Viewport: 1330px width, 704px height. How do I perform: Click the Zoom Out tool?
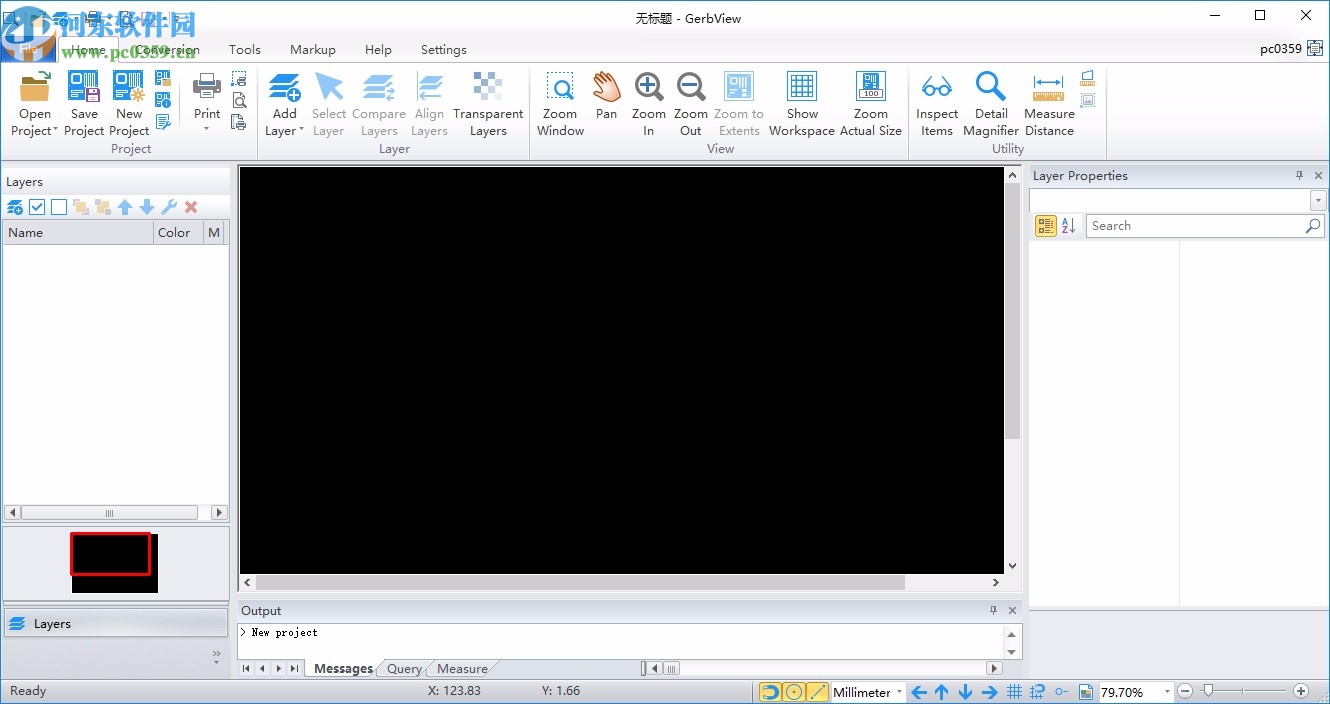[690, 100]
